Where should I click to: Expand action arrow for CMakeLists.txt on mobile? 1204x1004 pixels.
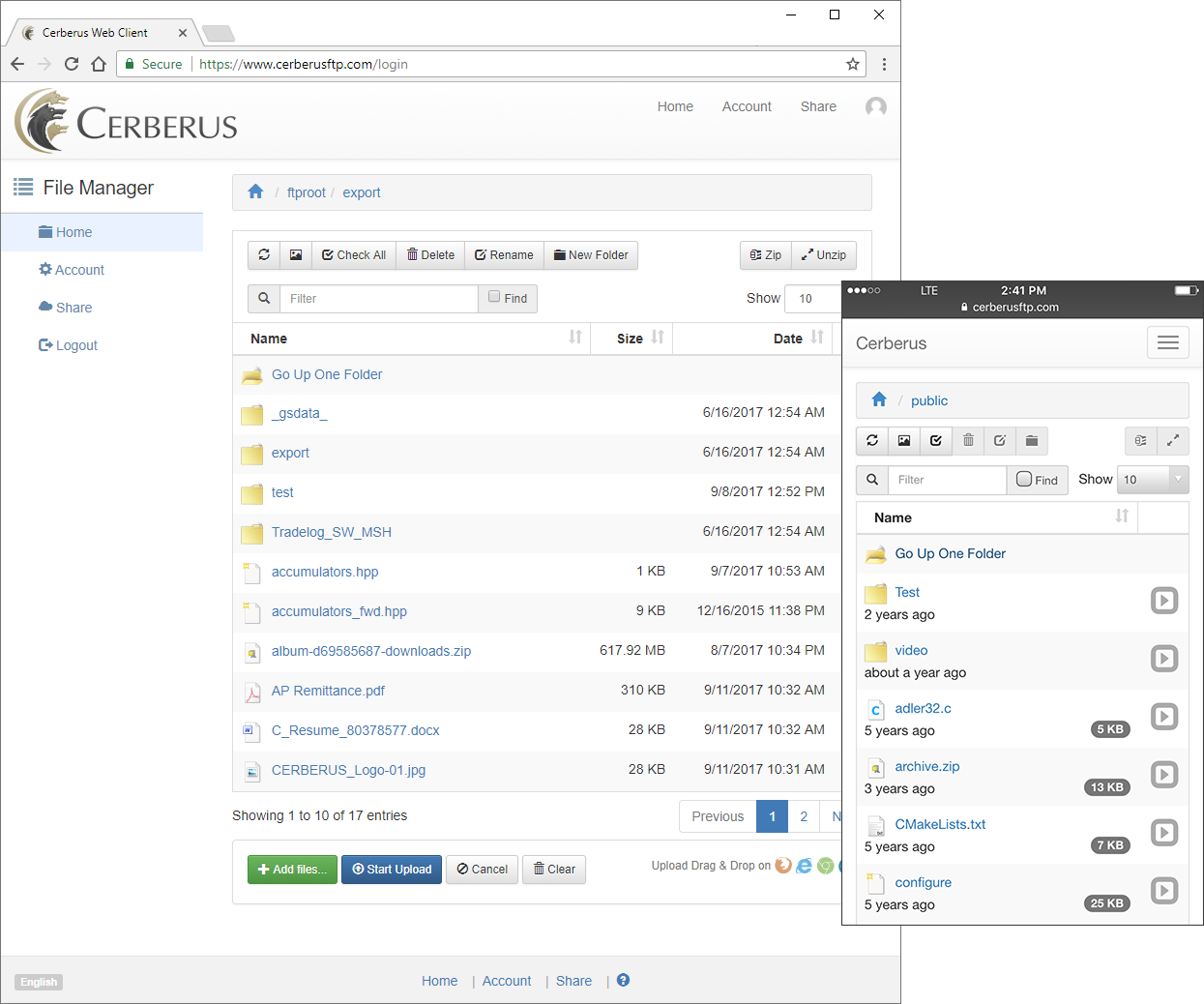pyautogui.click(x=1164, y=833)
